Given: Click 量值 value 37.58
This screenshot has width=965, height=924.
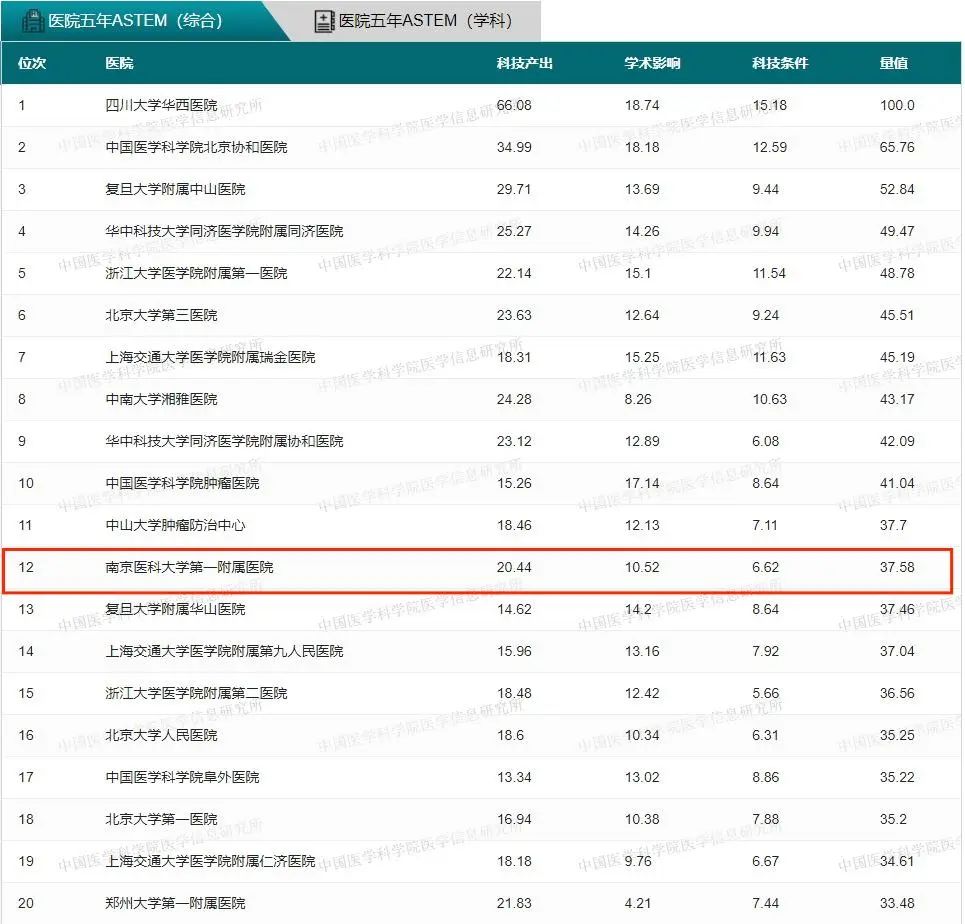Looking at the screenshot, I should point(897,567).
